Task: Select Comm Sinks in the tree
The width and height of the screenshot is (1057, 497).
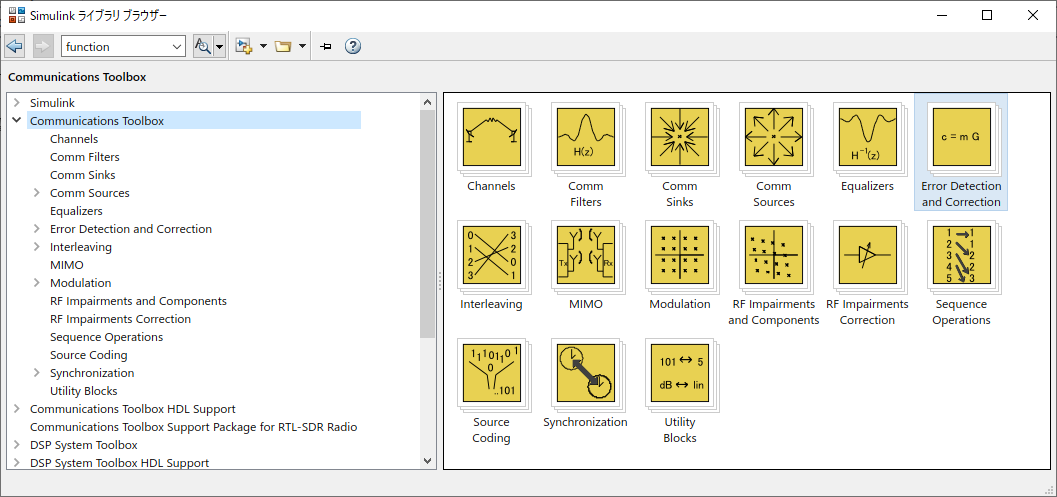Action: [82, 175]
